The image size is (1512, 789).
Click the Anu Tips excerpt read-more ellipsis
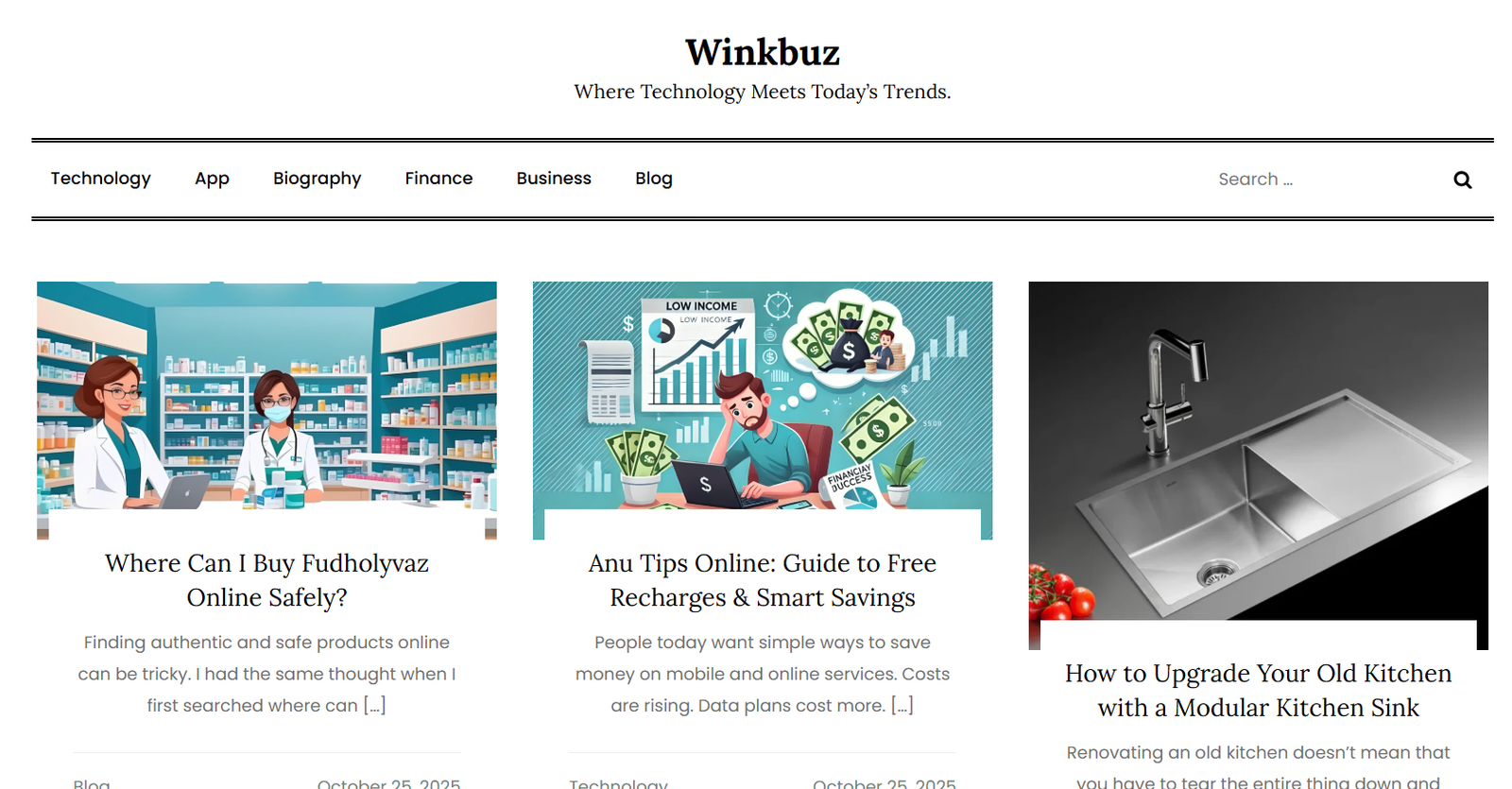[902, 706]
